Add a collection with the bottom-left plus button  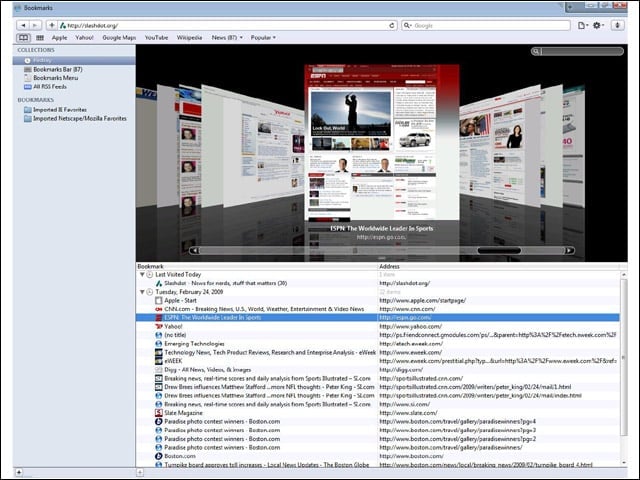(x=19, y=472)
